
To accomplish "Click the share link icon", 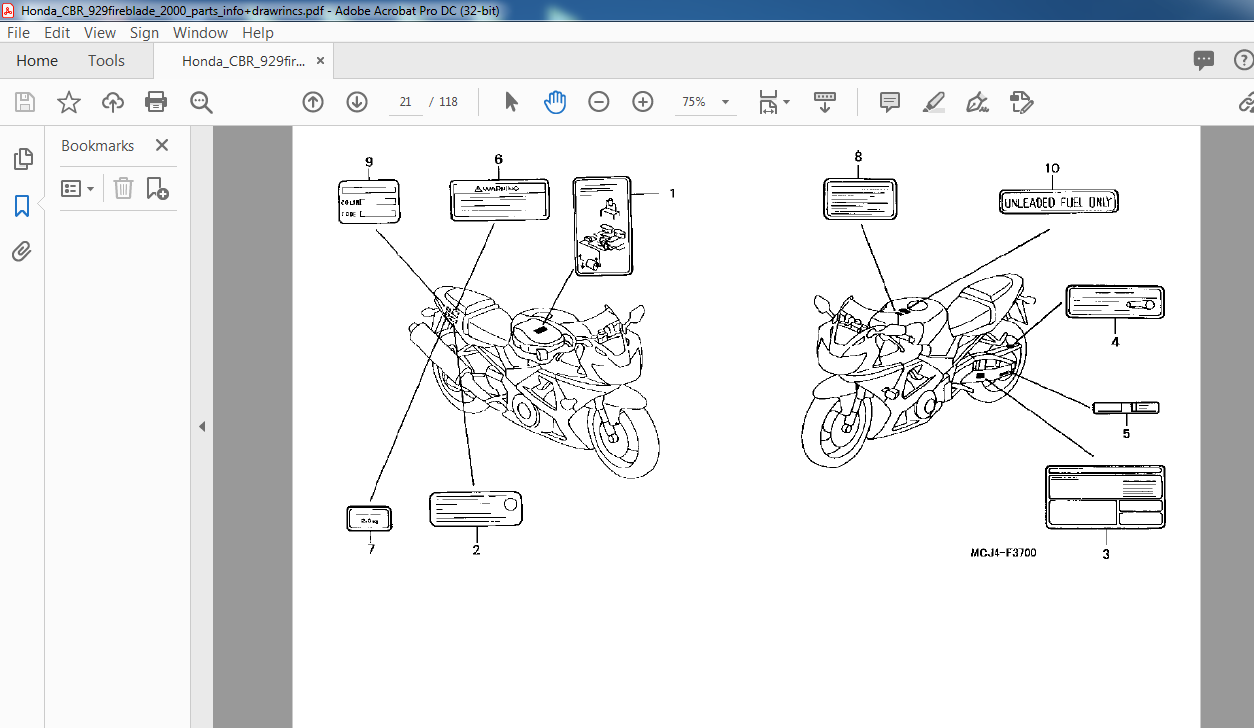I will pyautogui.click(x=1246, y=102).
